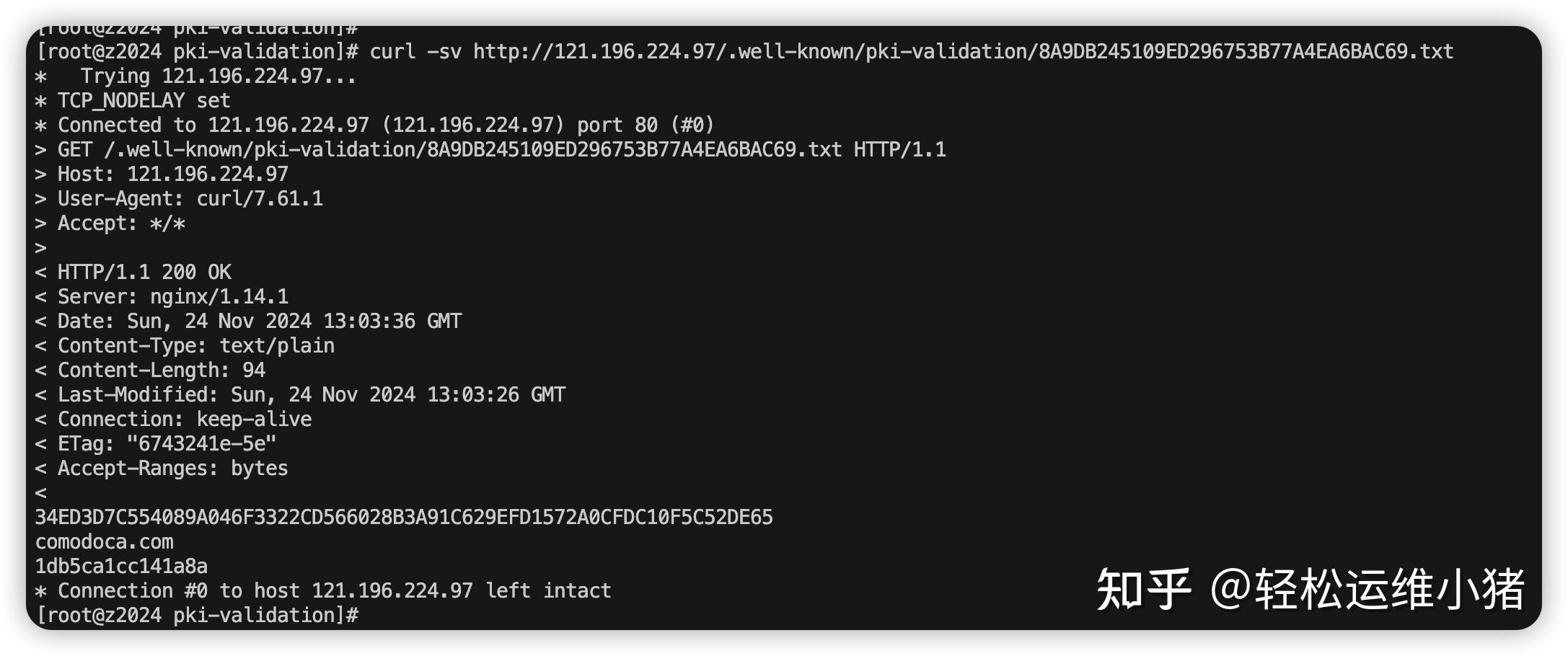This screenshot has width=1568, height=656.
Task: Click the ETag value "6743241e-5e"
Action: (x=201, y=444)
